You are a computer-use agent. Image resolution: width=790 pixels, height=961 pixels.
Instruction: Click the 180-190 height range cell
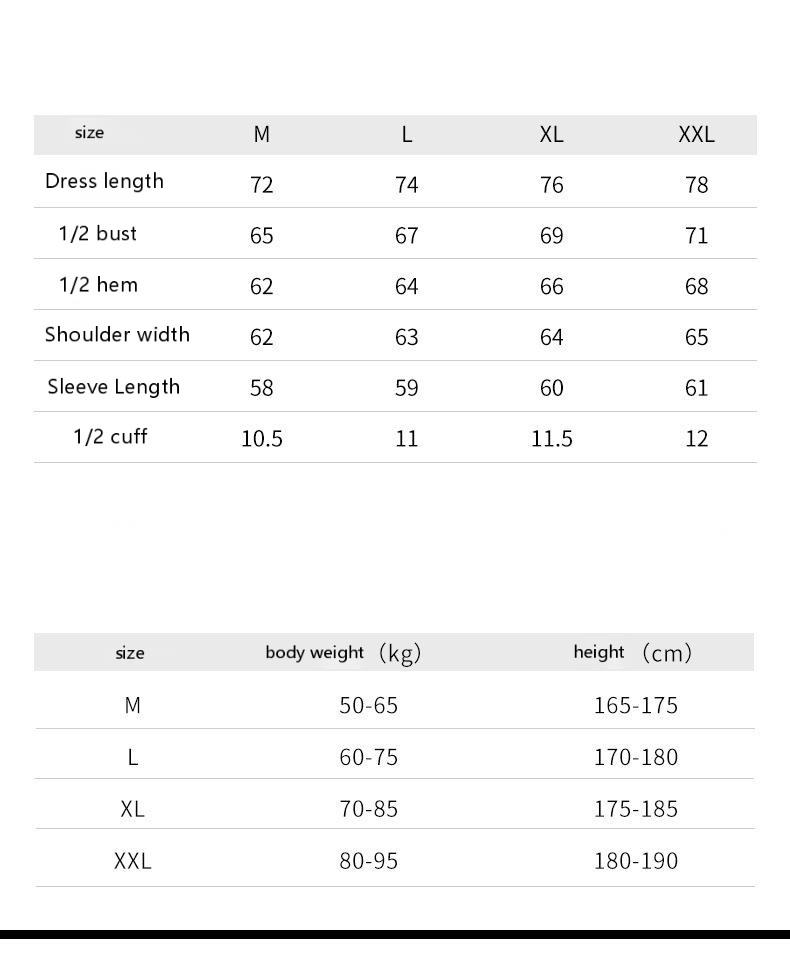[635, 861]
